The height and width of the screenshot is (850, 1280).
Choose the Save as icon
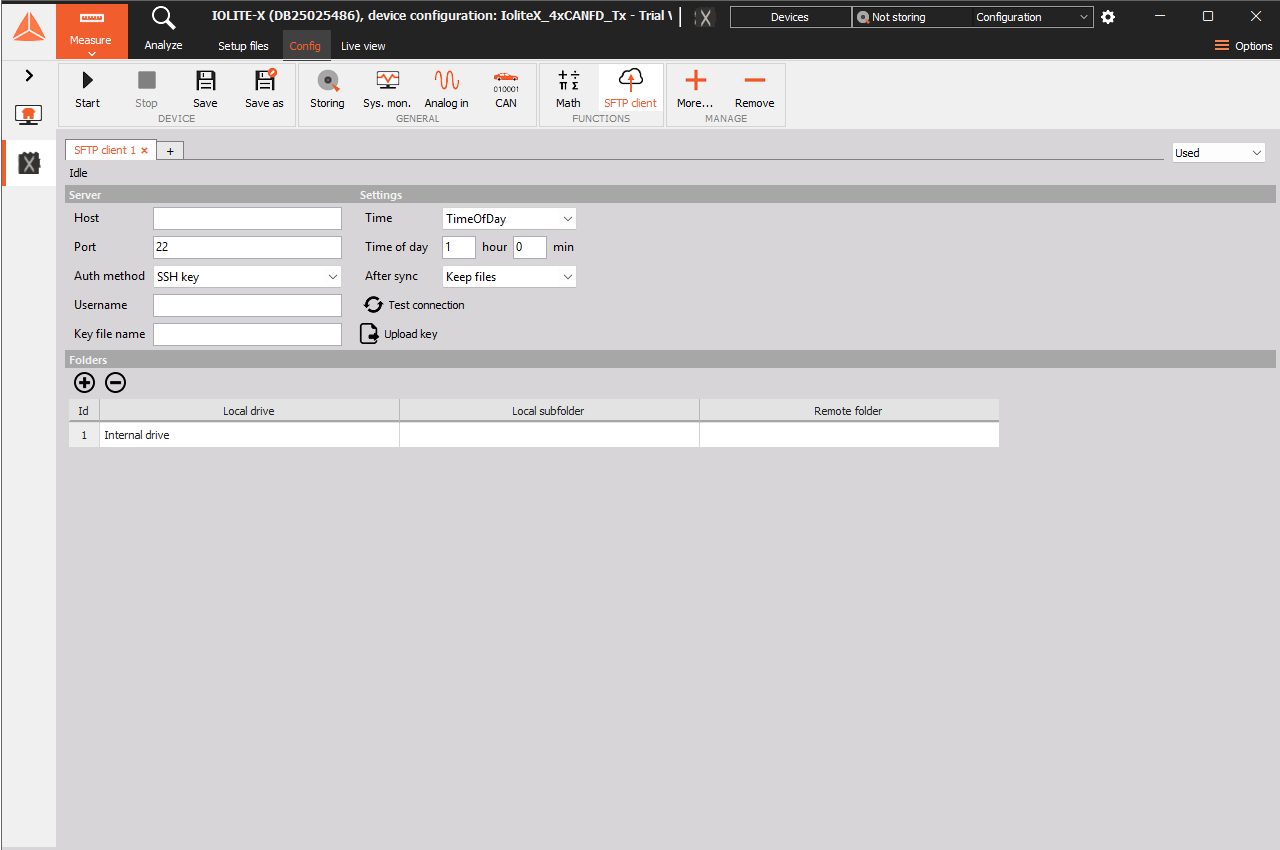coord(264,81)
